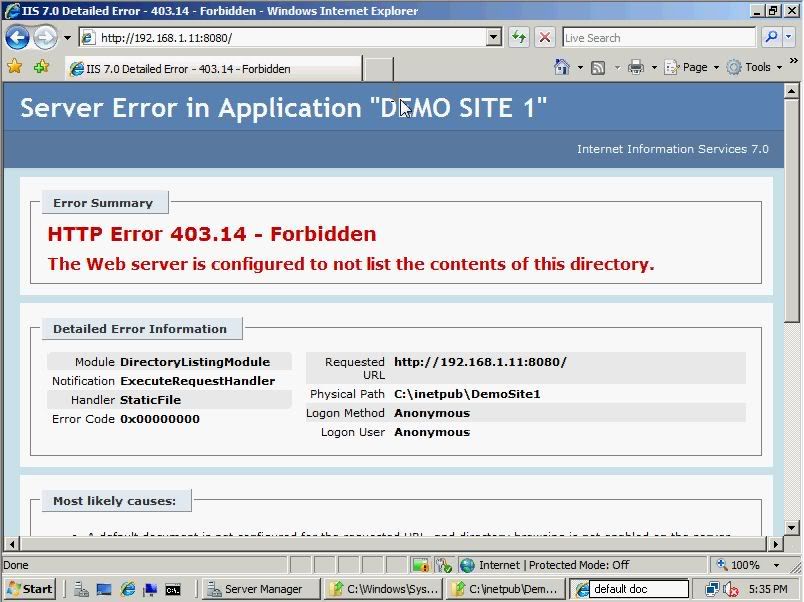
Task: Click the Add to Favorites icon
Action: point(42,67)
